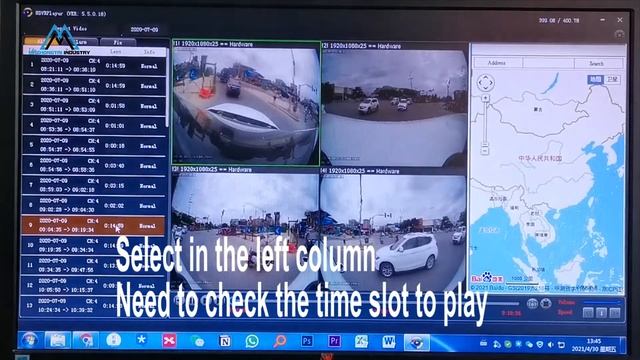Open the red X app on the taskbar
The width and height of the screenshot is (640, 360).
(x=169, y=341)
